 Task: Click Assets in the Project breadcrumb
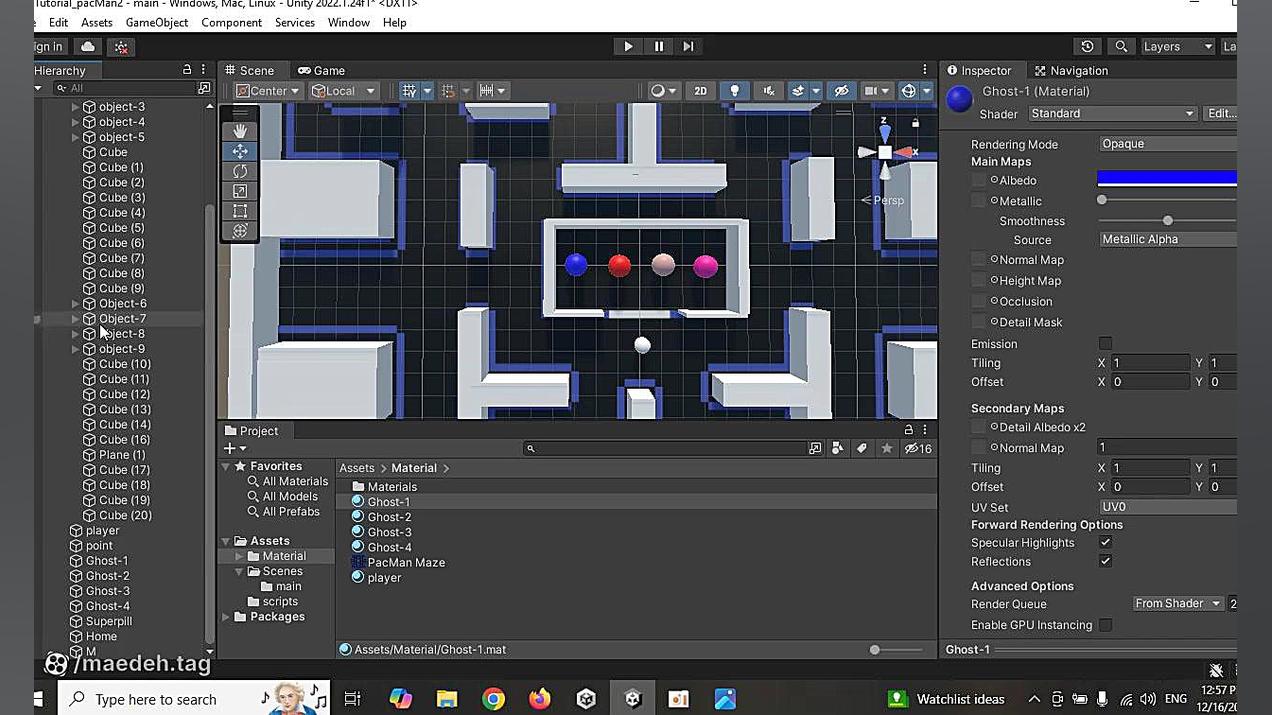(356, 468)
